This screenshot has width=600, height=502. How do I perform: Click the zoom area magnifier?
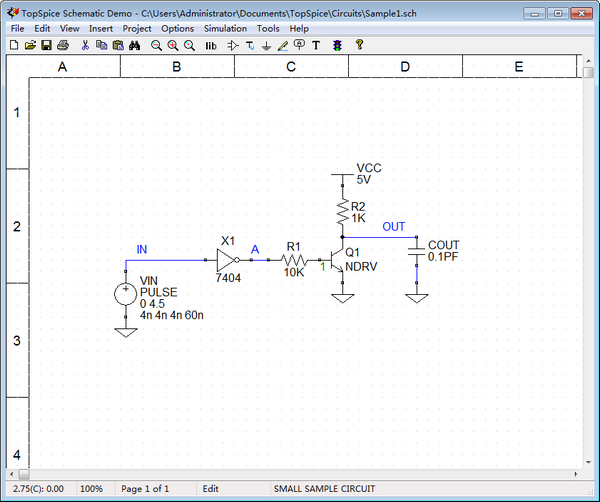(x=189, y=46)
